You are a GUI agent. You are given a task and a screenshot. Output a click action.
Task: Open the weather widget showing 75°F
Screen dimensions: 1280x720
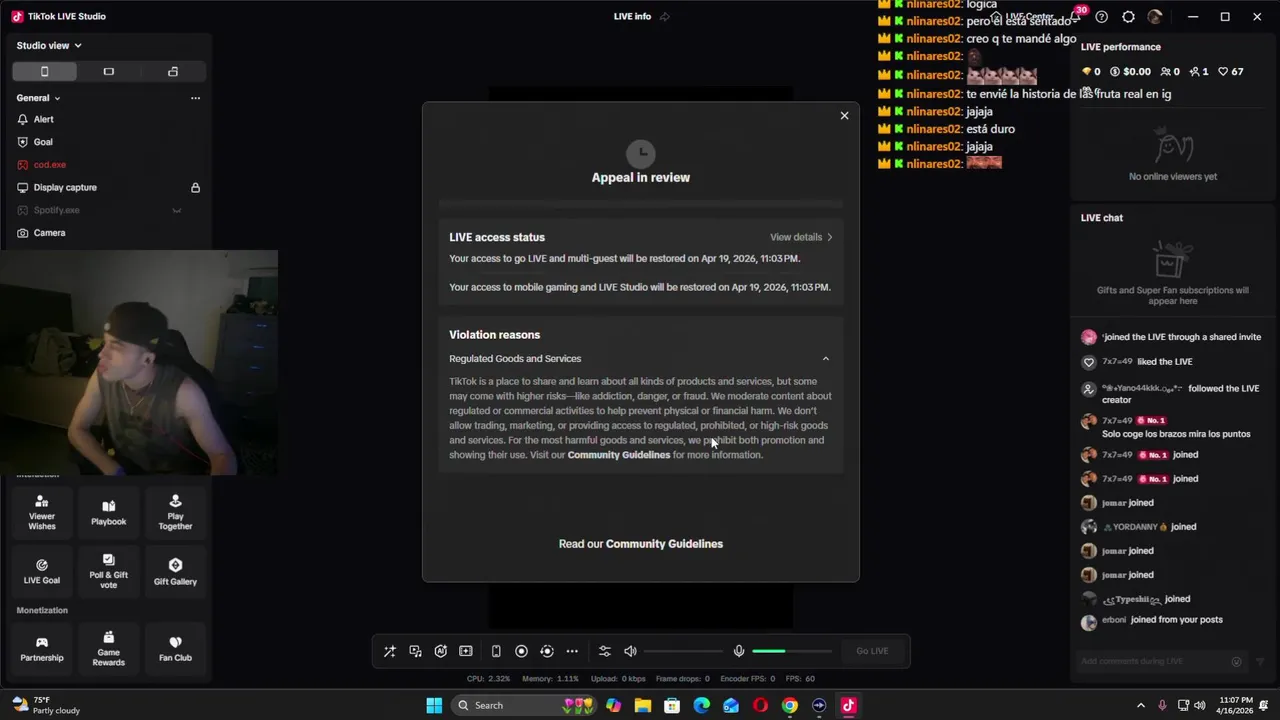47,705
